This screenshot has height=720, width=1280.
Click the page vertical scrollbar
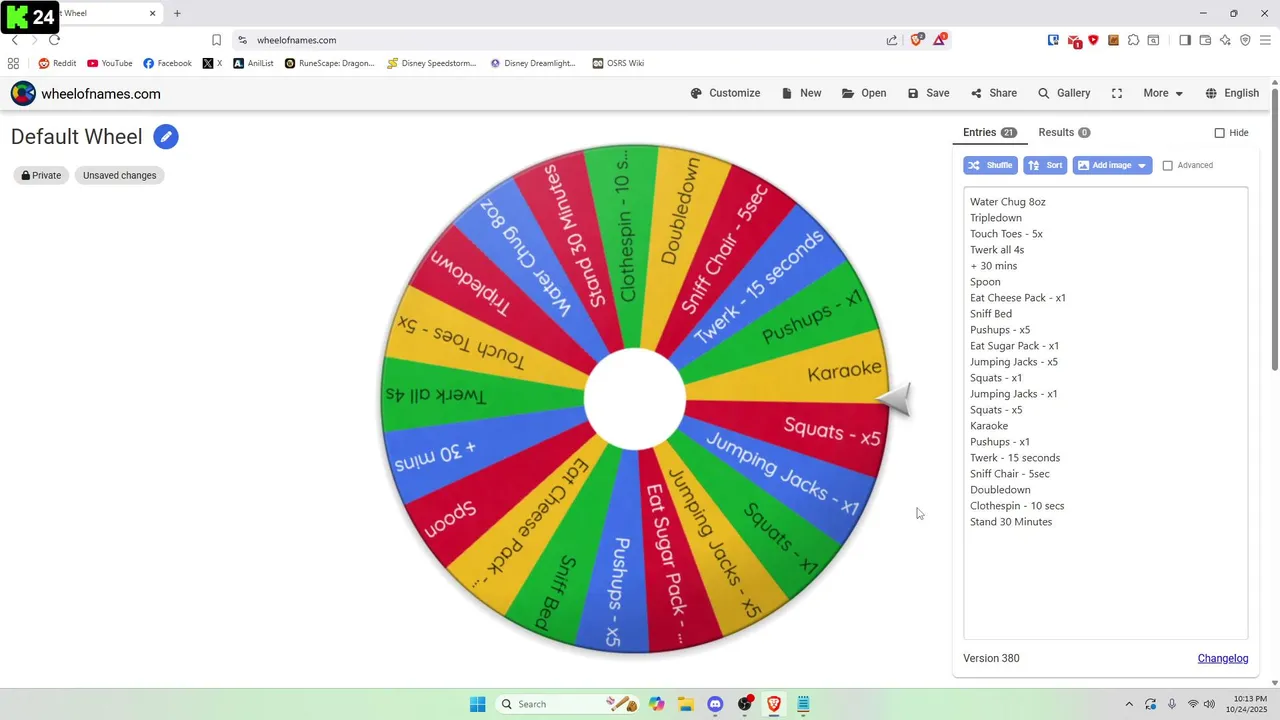[x=1275, y=230]
